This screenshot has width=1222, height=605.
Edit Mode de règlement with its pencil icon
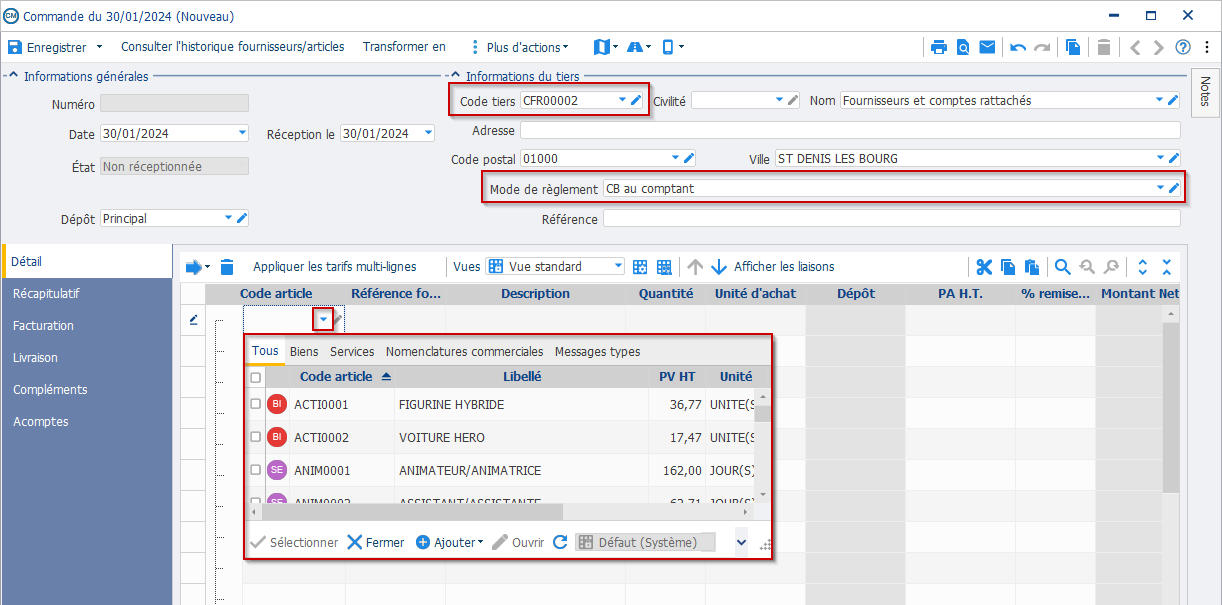[x=1174, y=188]
